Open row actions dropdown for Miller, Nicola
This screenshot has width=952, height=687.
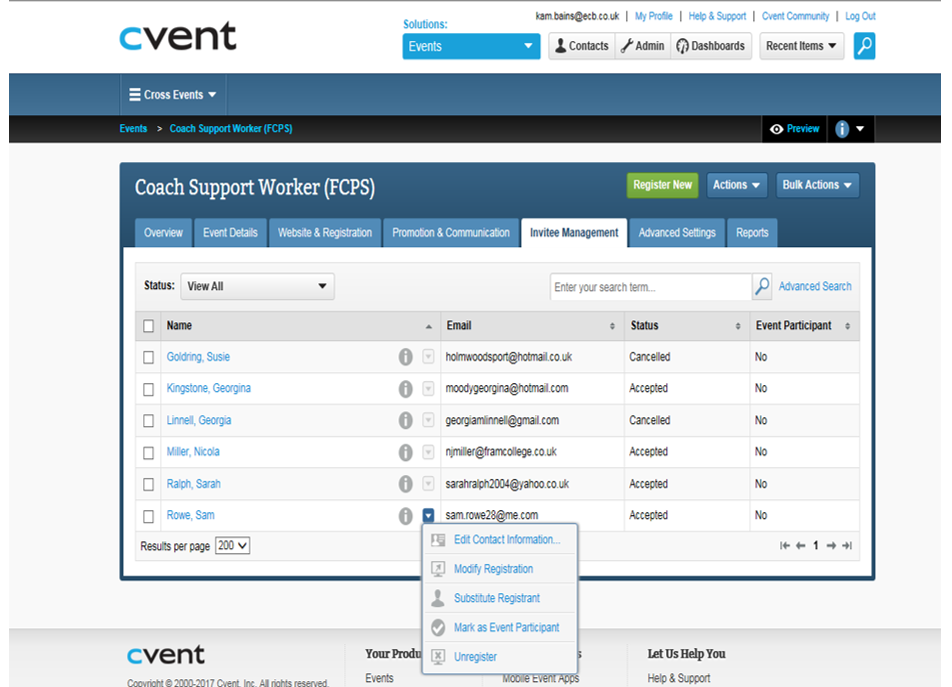pyautogui.click(x=428, y=452)
